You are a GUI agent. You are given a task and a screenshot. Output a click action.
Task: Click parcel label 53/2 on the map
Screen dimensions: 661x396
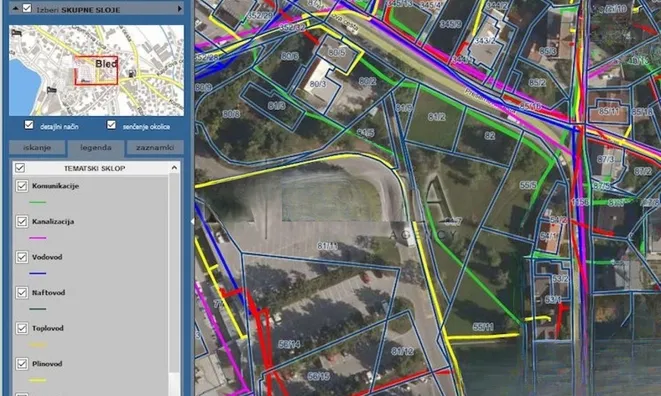(x=561, y=279)
